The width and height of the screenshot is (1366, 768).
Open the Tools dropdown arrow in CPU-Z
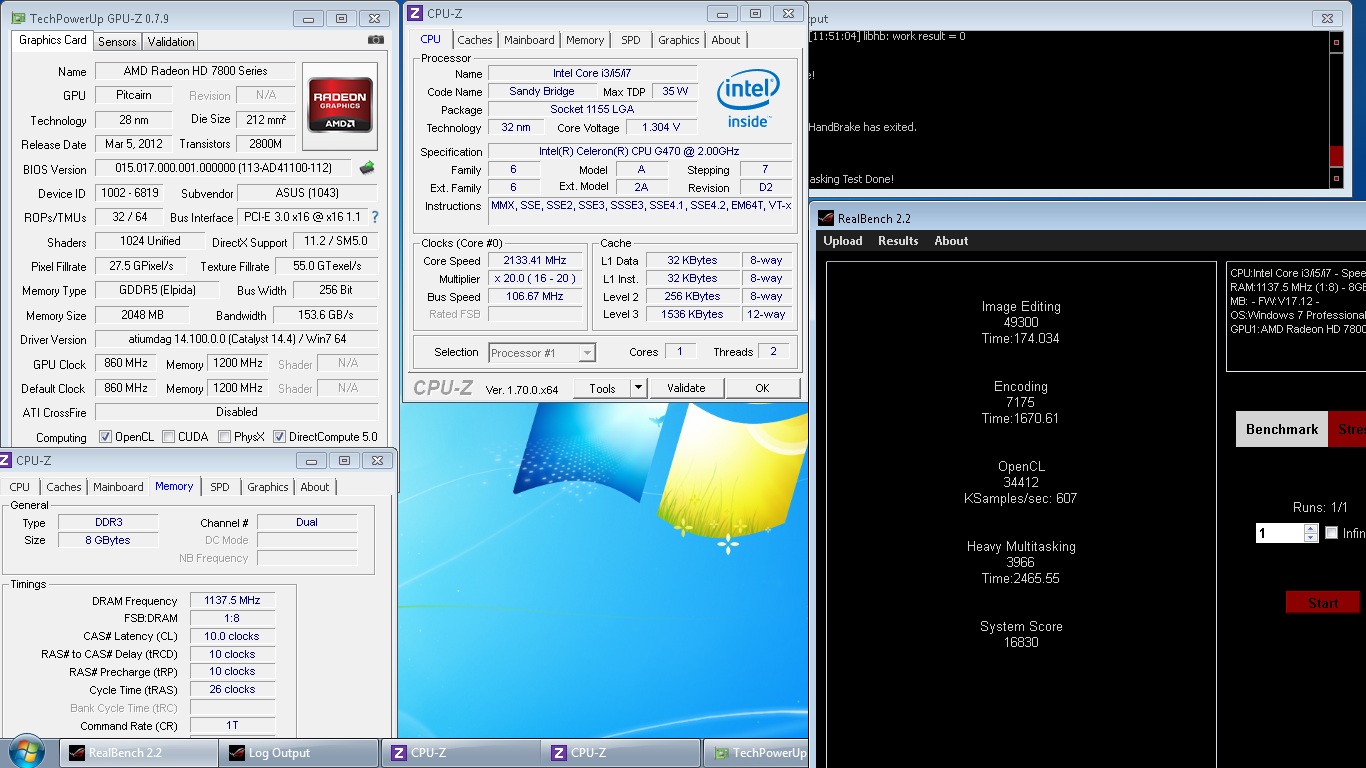click(x=639, y=388)
